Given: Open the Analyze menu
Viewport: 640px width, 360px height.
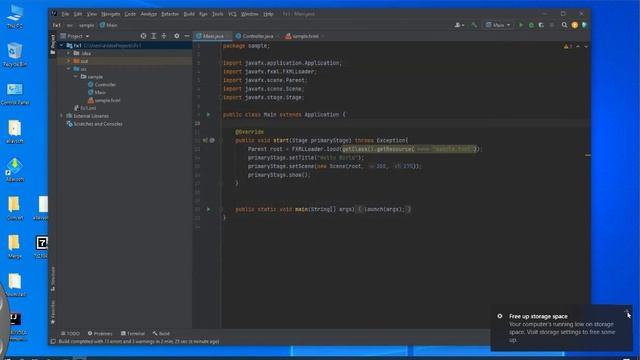Looking at the screenshot, I should (x=149, y=14).
